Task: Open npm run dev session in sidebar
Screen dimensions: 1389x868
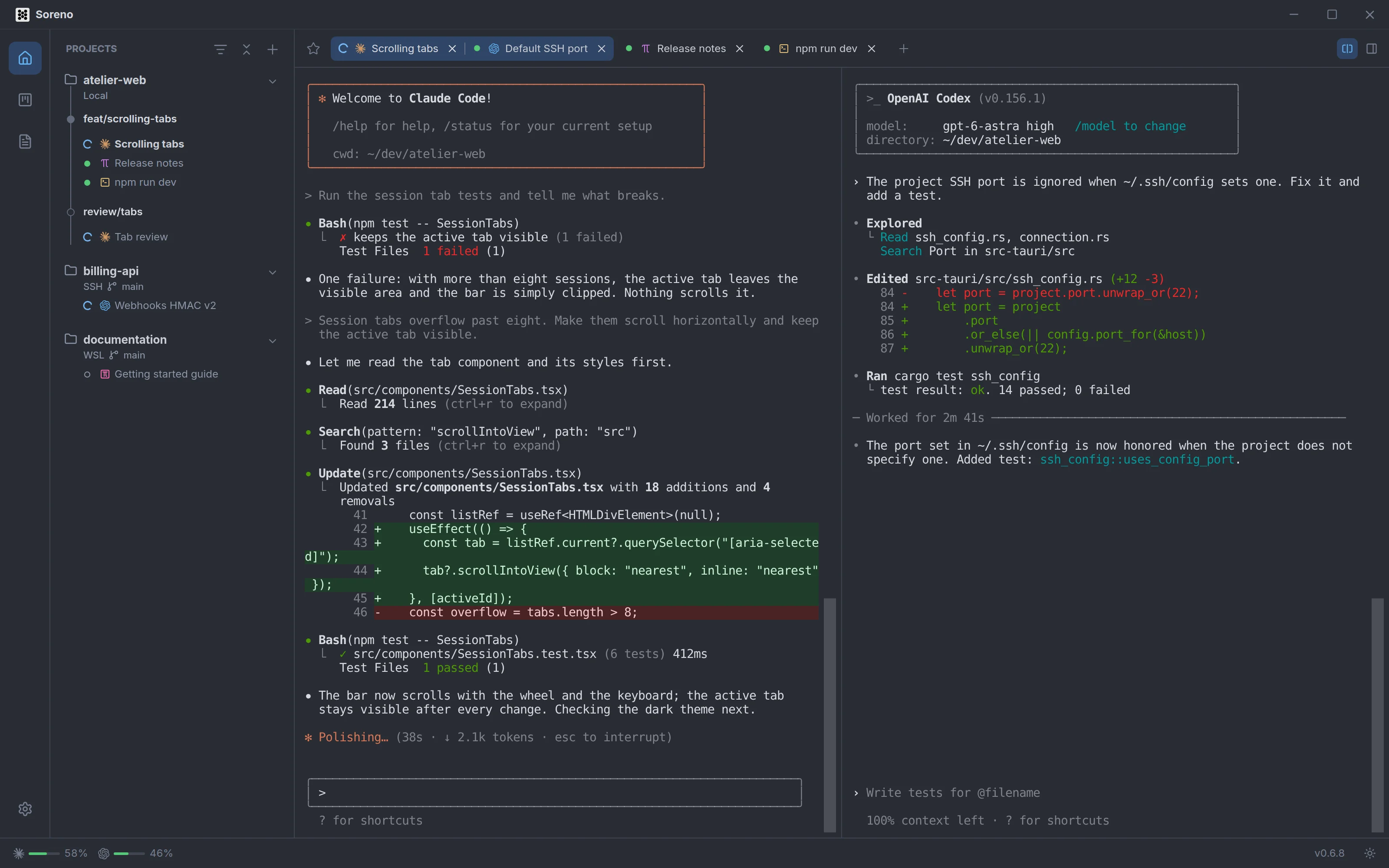Action: pyautogui.click(x=145, y=182)
